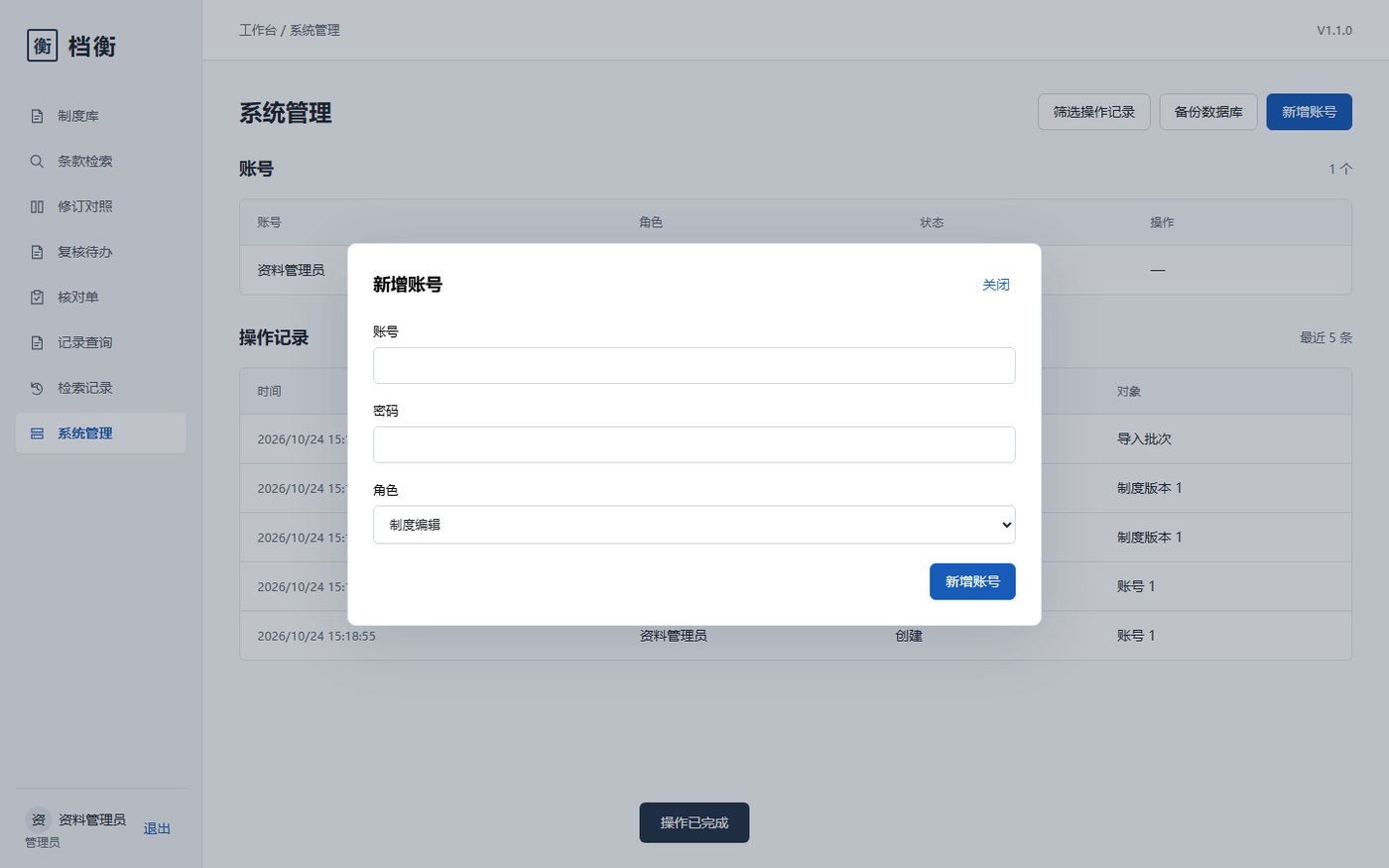Image resolution: width=1389 pixels, height=868 pixels.
Task: Click the 条款检索 magnifier icon
Action: click(37, 161)
